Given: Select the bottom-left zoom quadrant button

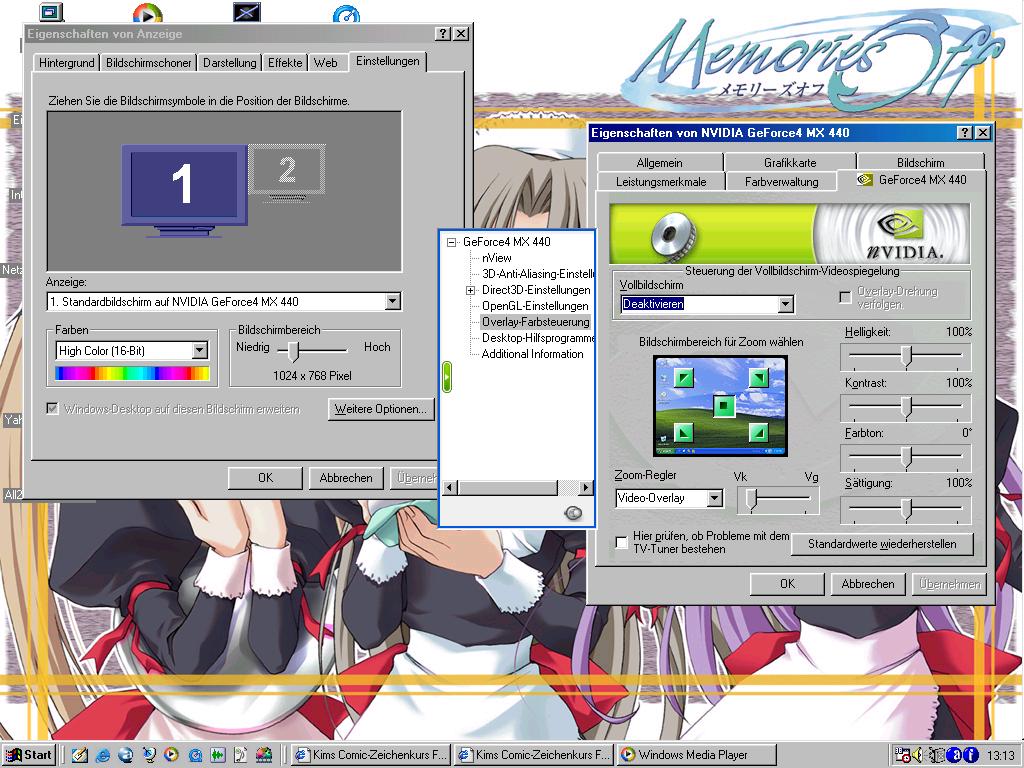Looking at the screenshot, I should pos(682,432).
